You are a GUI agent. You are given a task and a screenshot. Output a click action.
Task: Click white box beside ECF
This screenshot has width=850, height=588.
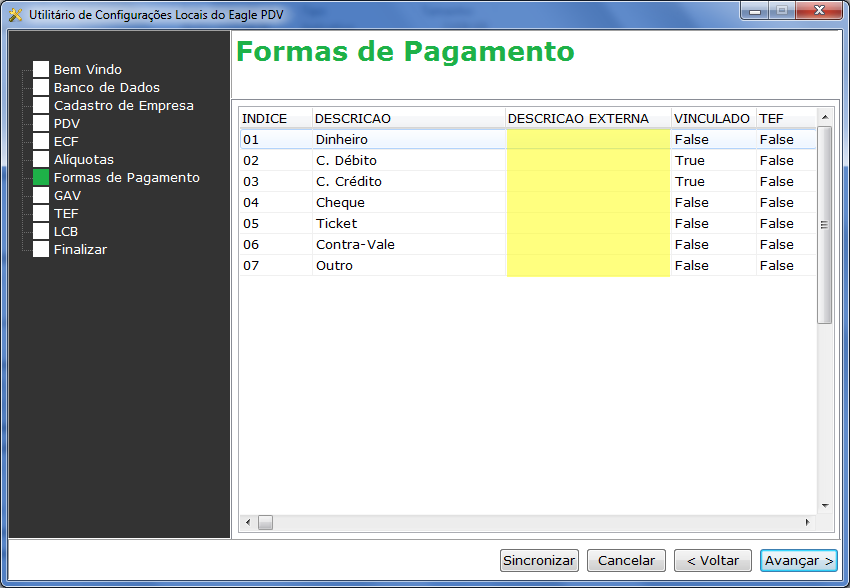click(41, 141)
